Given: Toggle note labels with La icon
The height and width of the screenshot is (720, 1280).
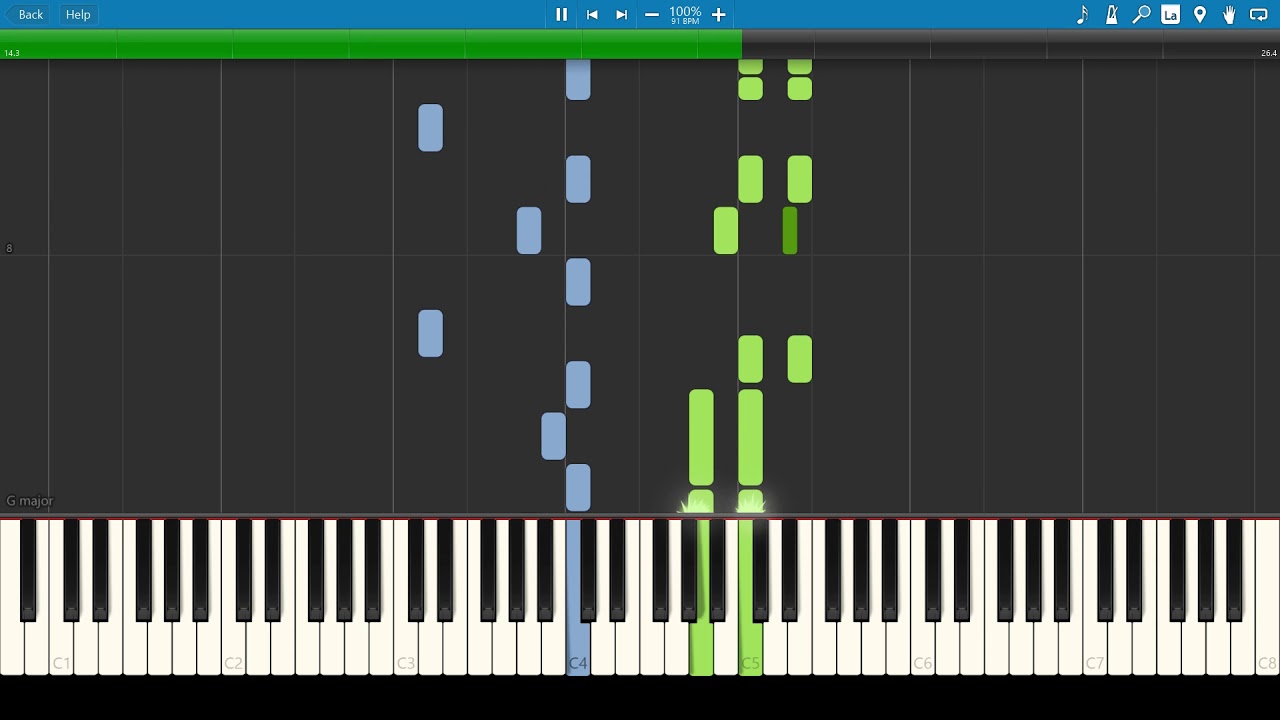Looking at the screenshot, I should click(x=1170, y=14).
